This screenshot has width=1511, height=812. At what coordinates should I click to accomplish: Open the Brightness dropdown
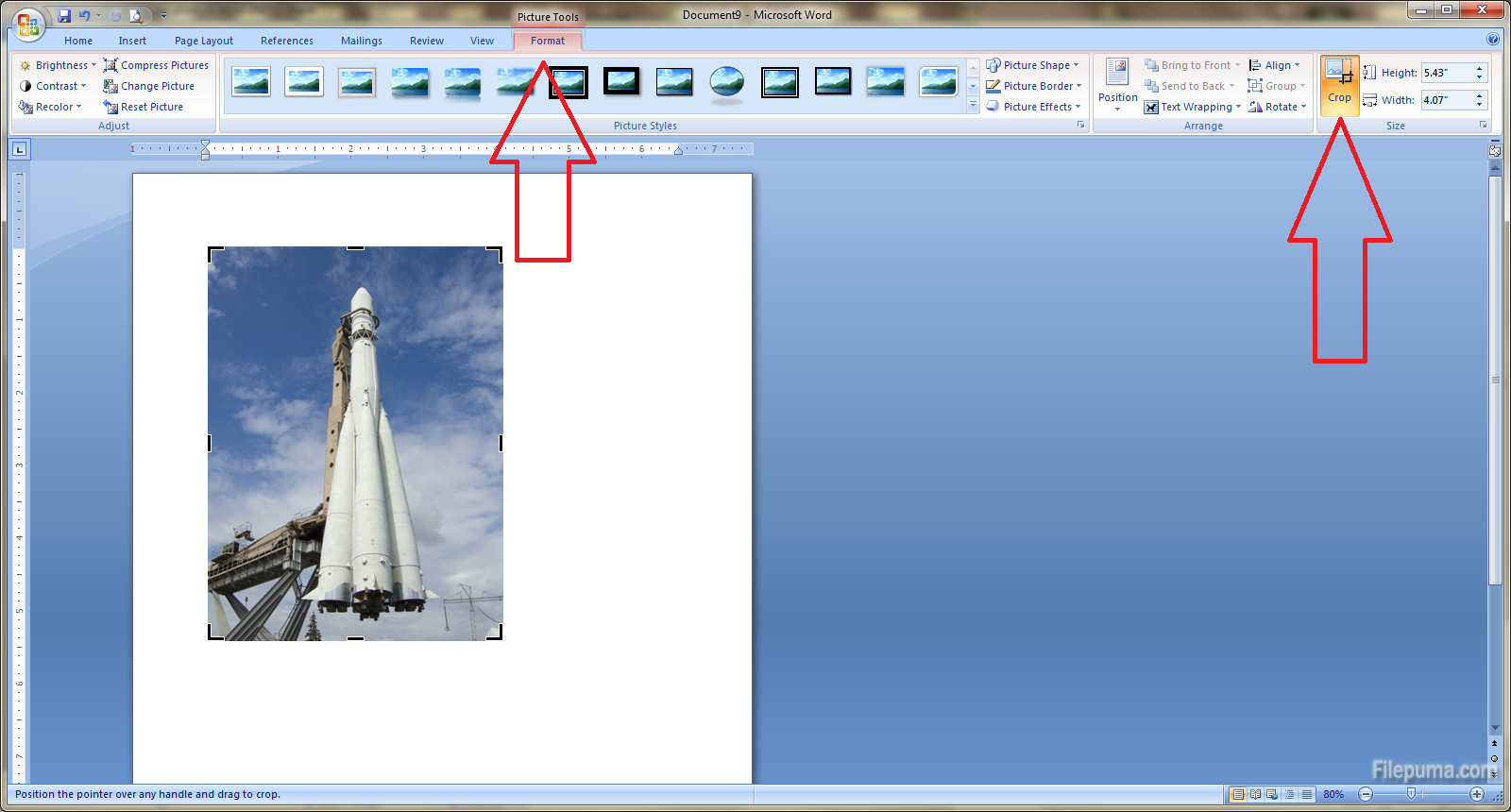[x=58, y=65]
